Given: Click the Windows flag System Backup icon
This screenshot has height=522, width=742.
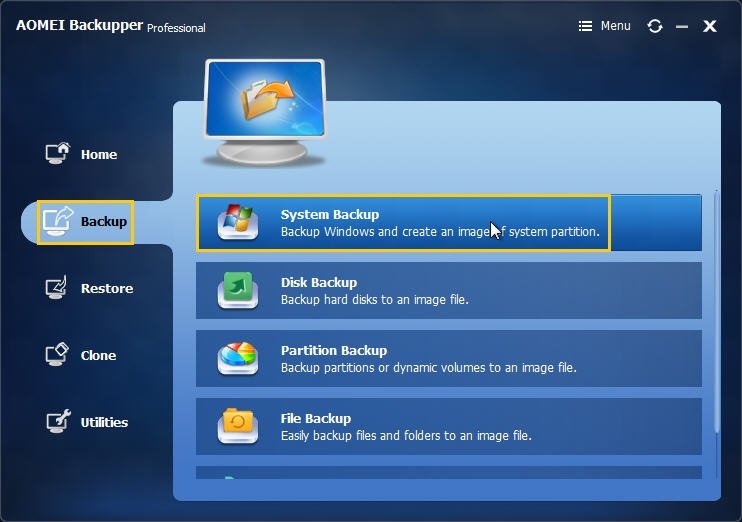Looking at the screenshot, I should point(238,221).
